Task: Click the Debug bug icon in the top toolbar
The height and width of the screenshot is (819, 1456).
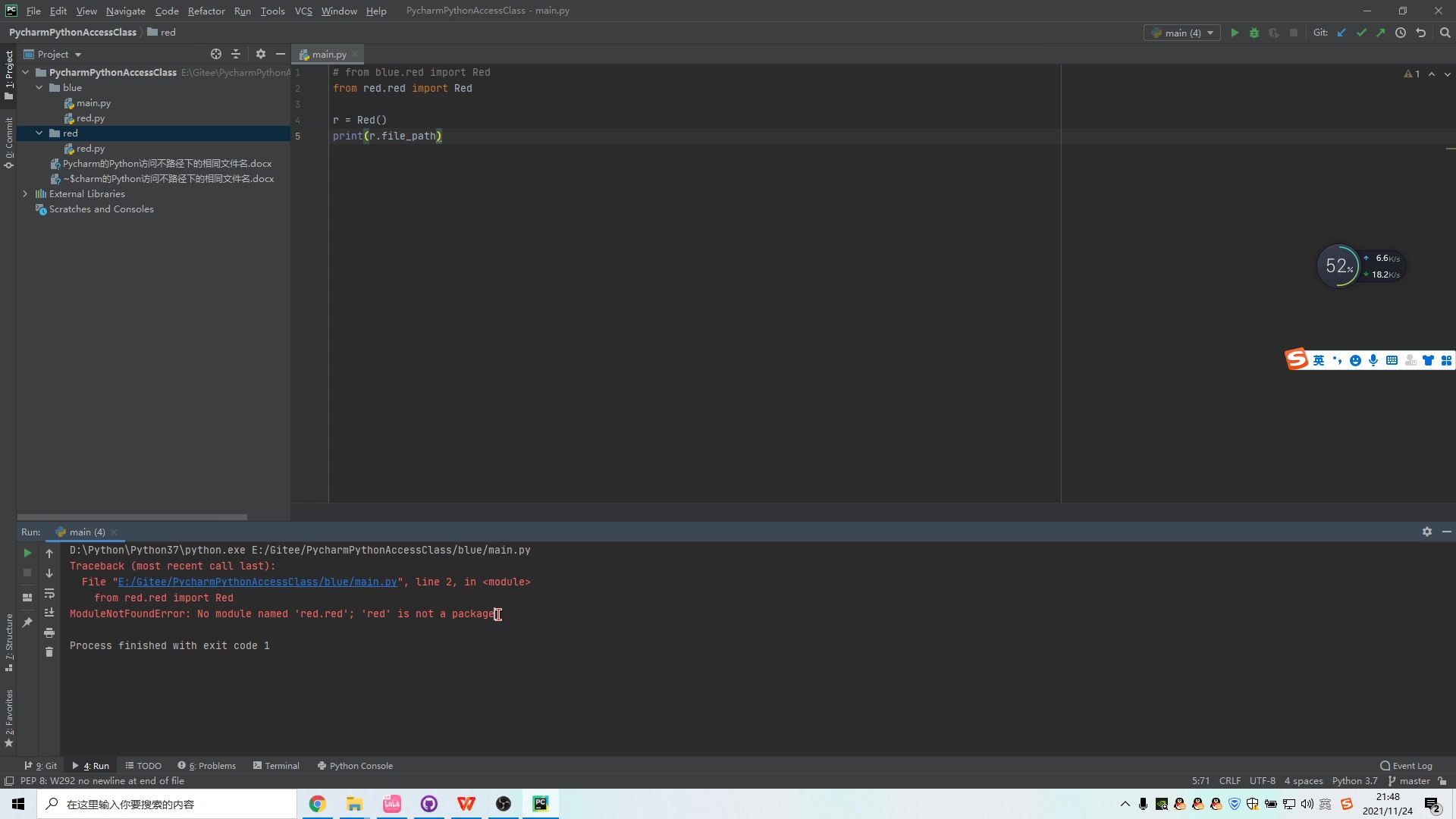Action: point(1254,33)
